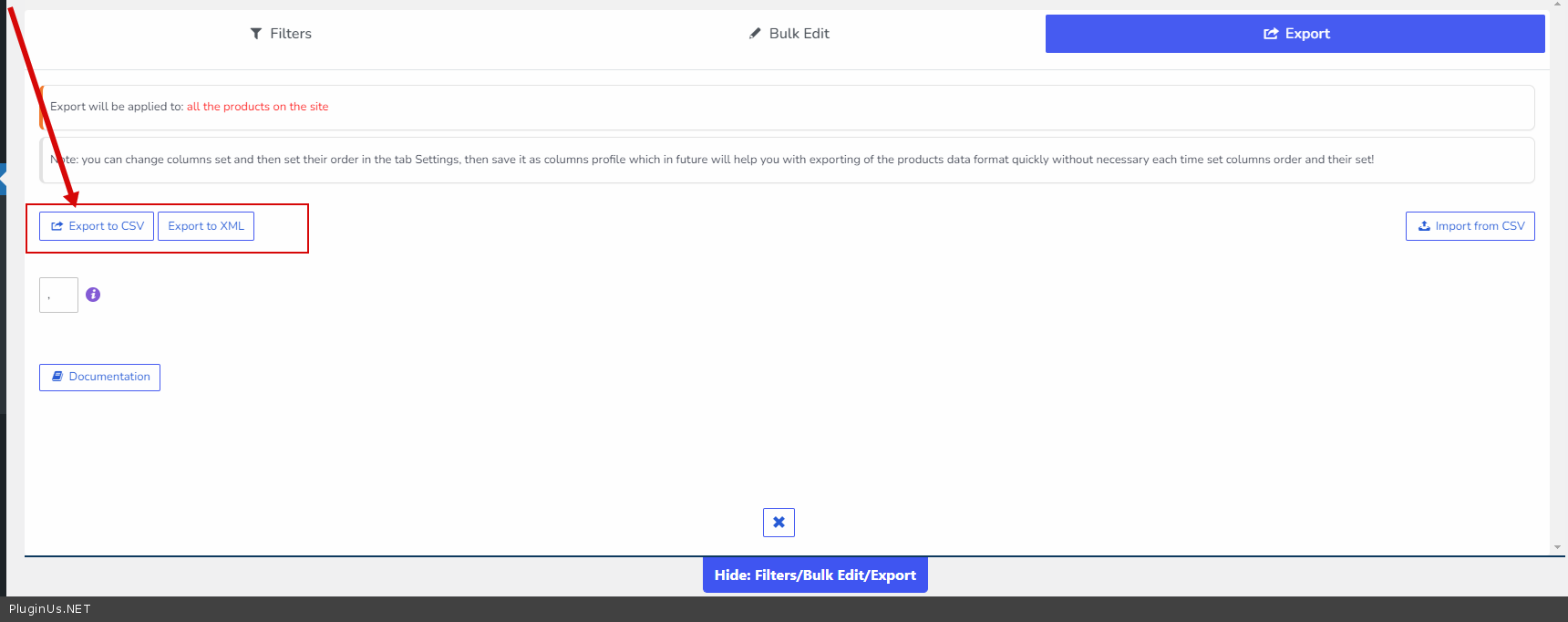Click the pencil icon beside Bulk Edit

755,34
